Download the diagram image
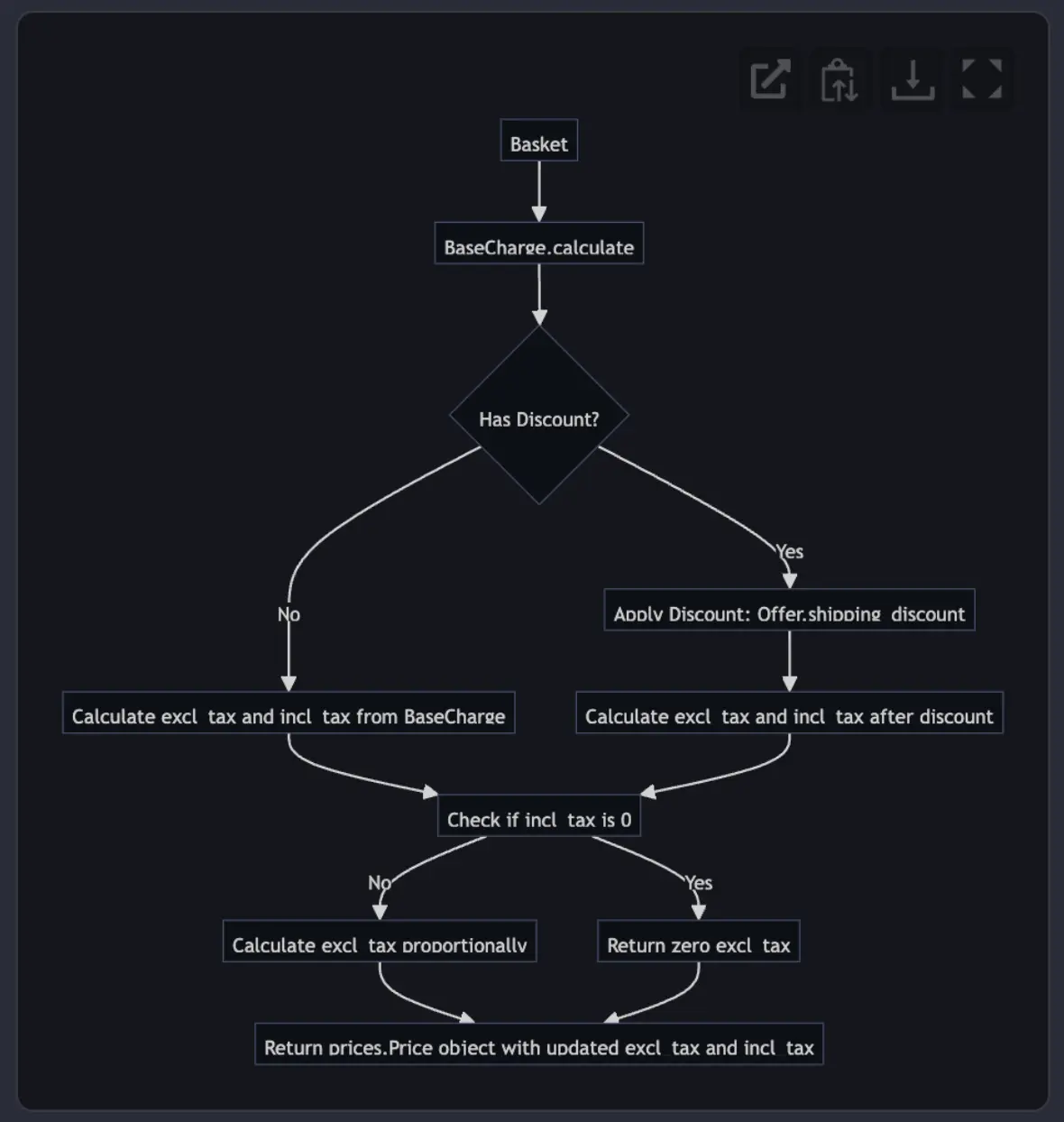 click(912, 79)
